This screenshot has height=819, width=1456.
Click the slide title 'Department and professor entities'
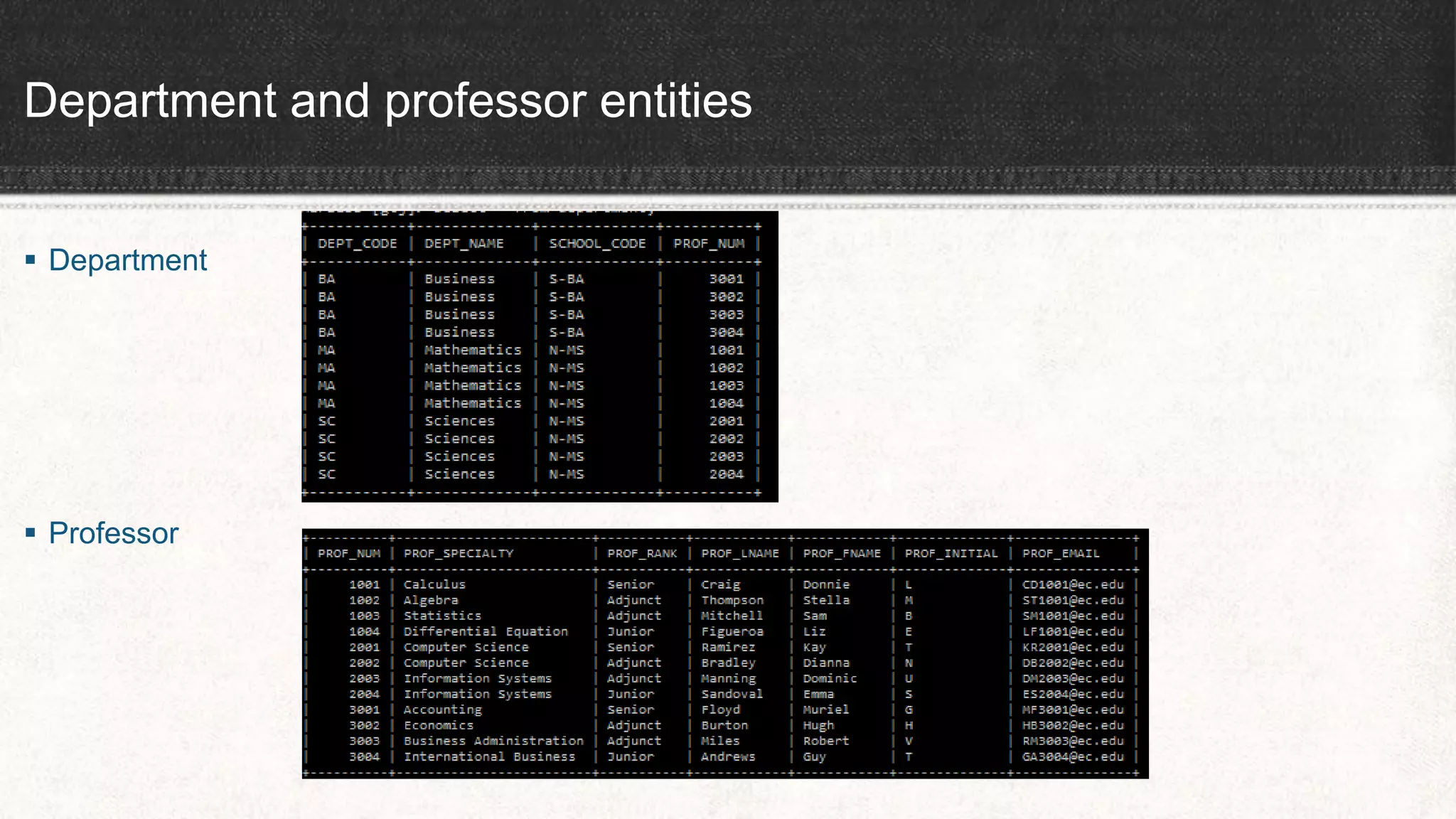[388, 100]
